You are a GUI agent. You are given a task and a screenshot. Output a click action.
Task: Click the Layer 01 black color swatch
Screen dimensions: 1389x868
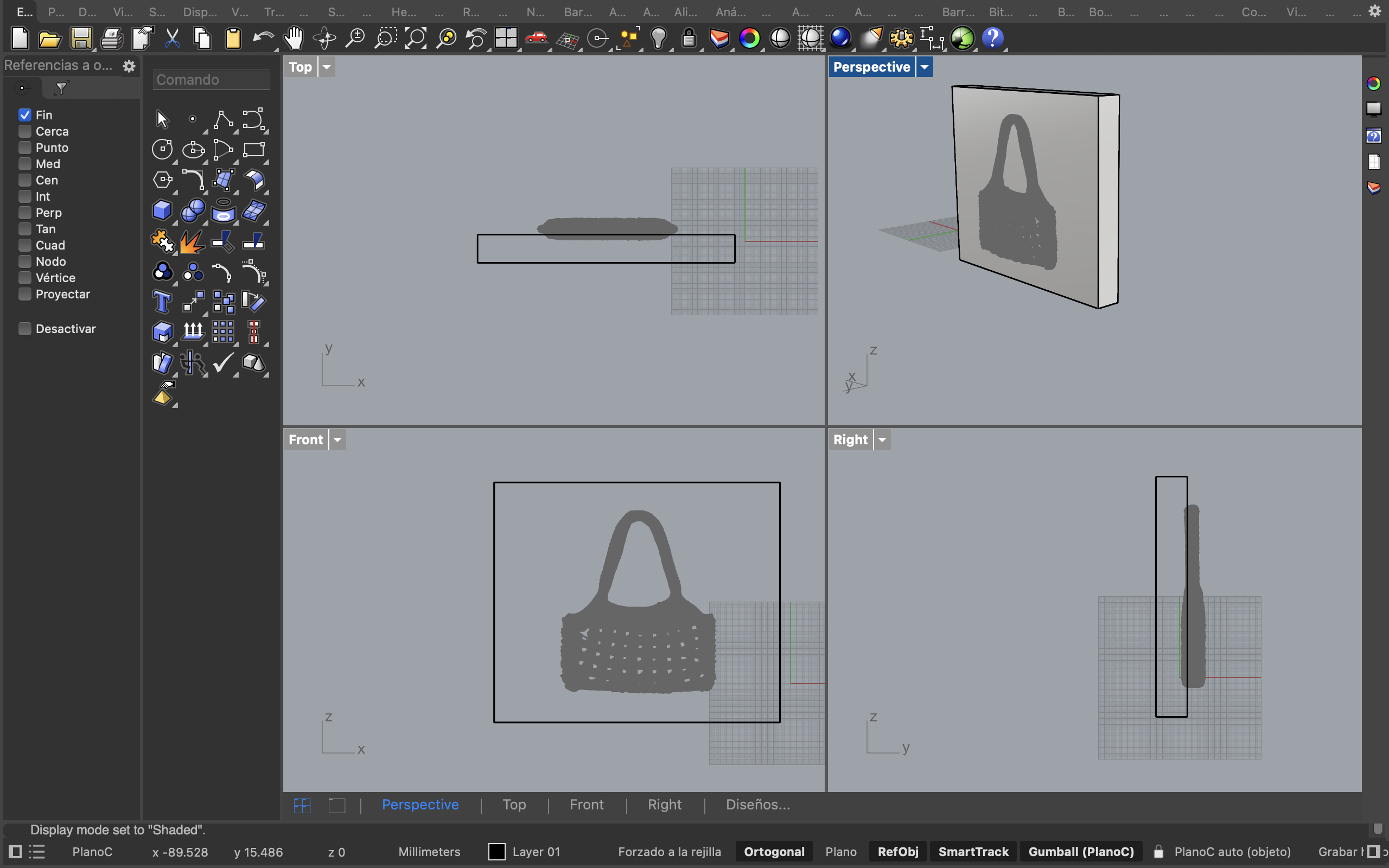pos(496,851)
